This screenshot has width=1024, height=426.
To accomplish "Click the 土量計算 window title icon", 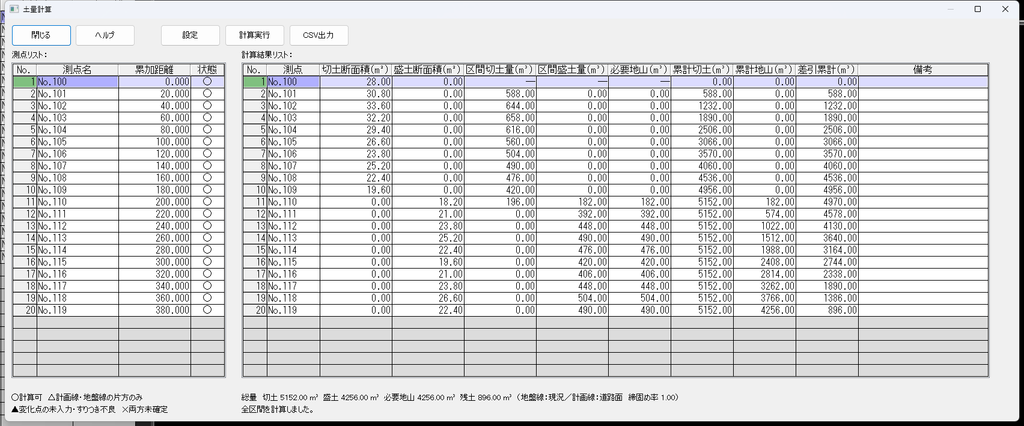I will click(14, 9).
